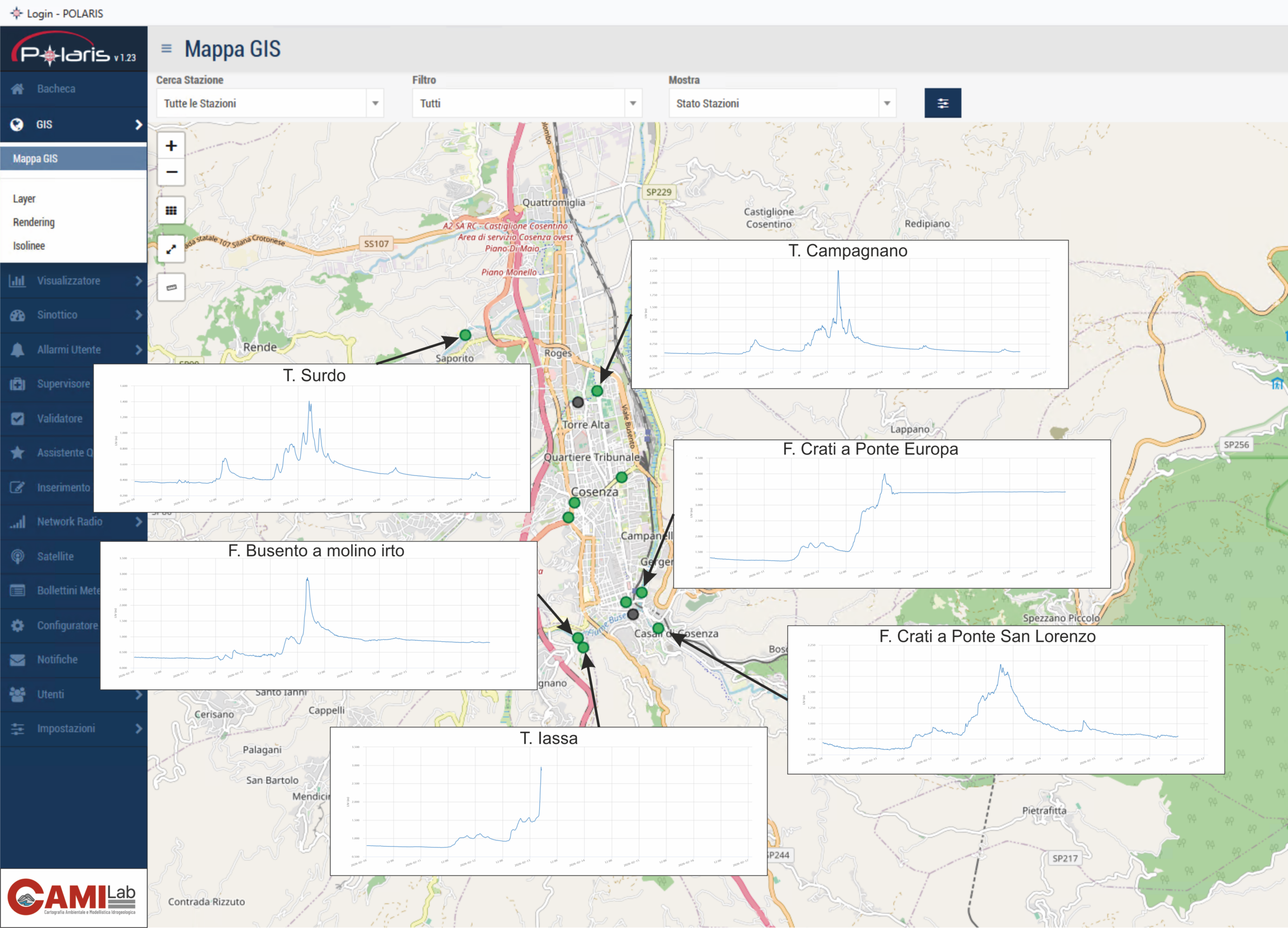Open Notifiche in the sidebar
1288x928 pixels.
pyautogui.click(x=57, y=659)
